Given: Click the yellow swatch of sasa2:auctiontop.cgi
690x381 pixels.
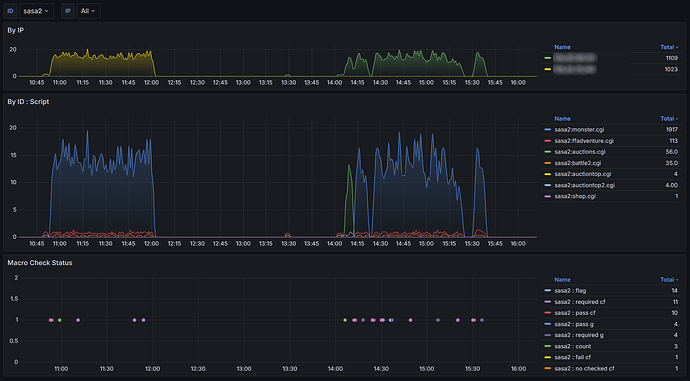Looking at the screenshot, I should (x=547, y=174).
